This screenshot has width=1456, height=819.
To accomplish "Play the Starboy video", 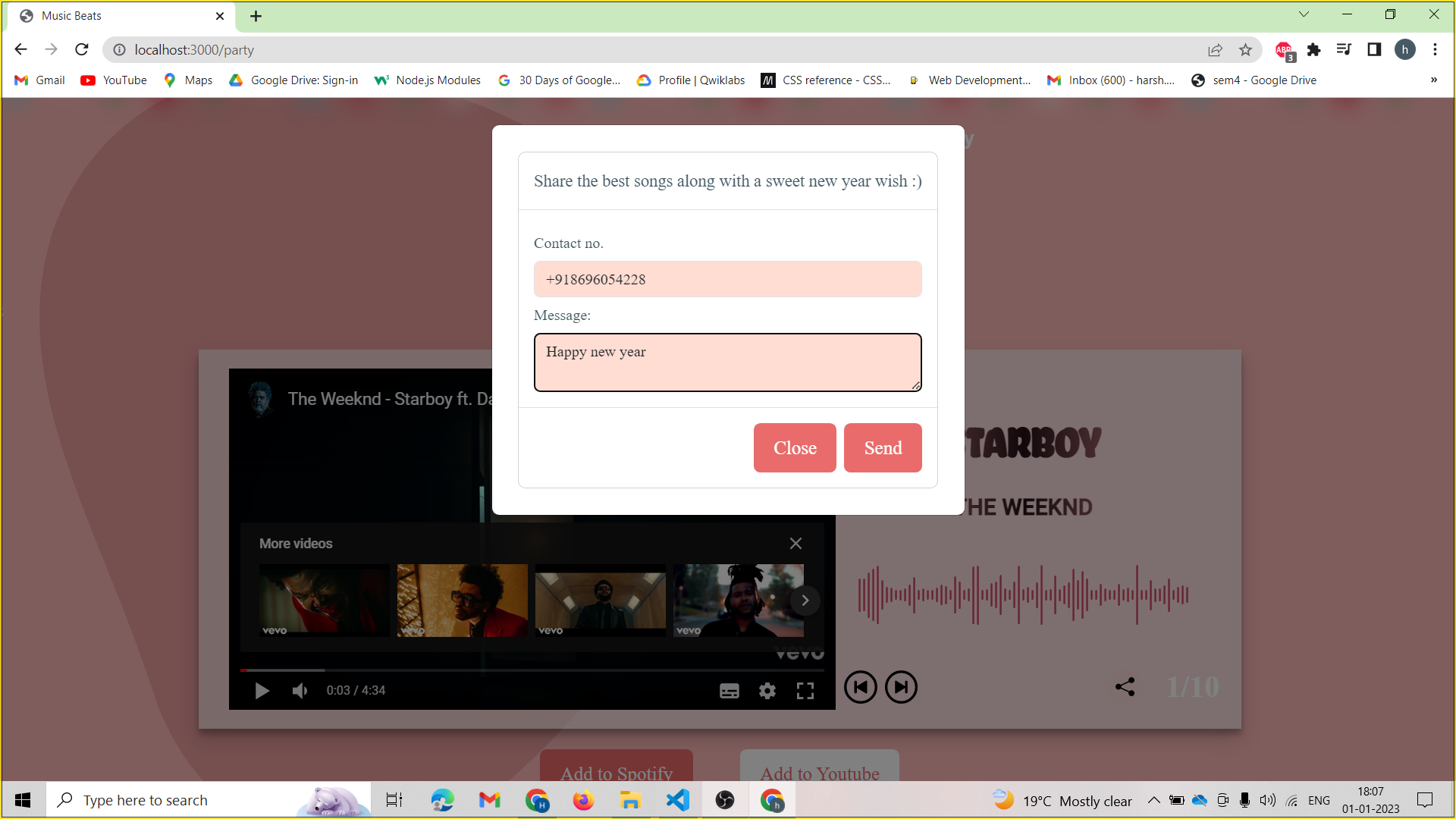I will tap(262, 691).
